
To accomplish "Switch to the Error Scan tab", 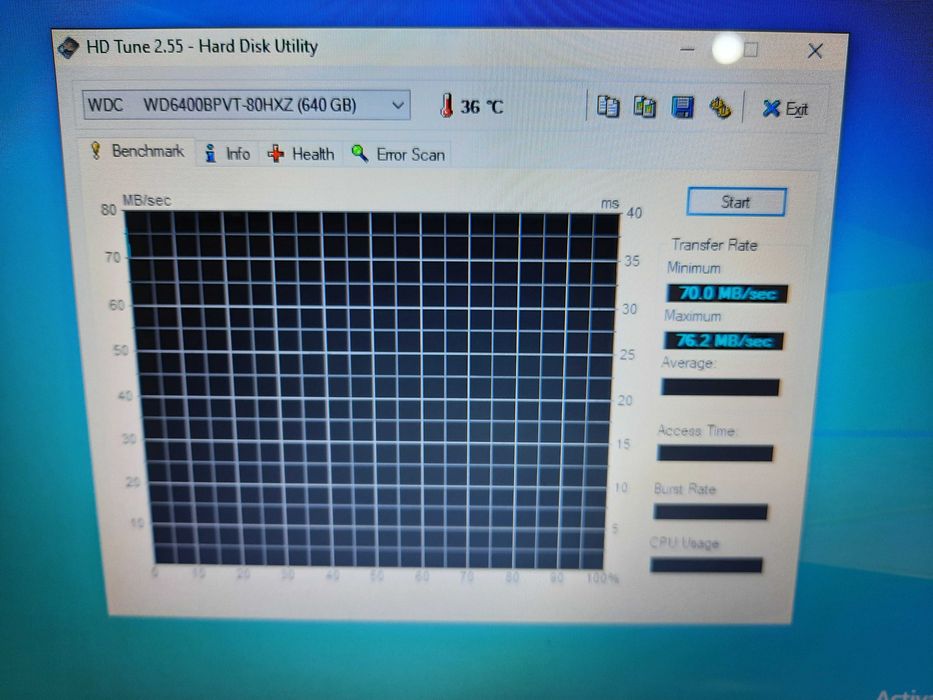I will coord(397,155).
